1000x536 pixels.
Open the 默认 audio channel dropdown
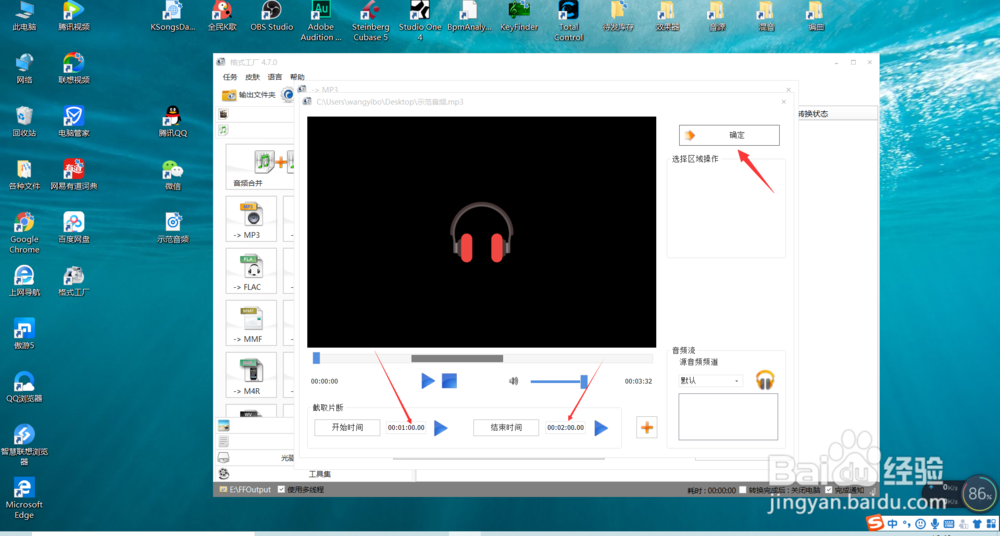[x=710, y=381]
